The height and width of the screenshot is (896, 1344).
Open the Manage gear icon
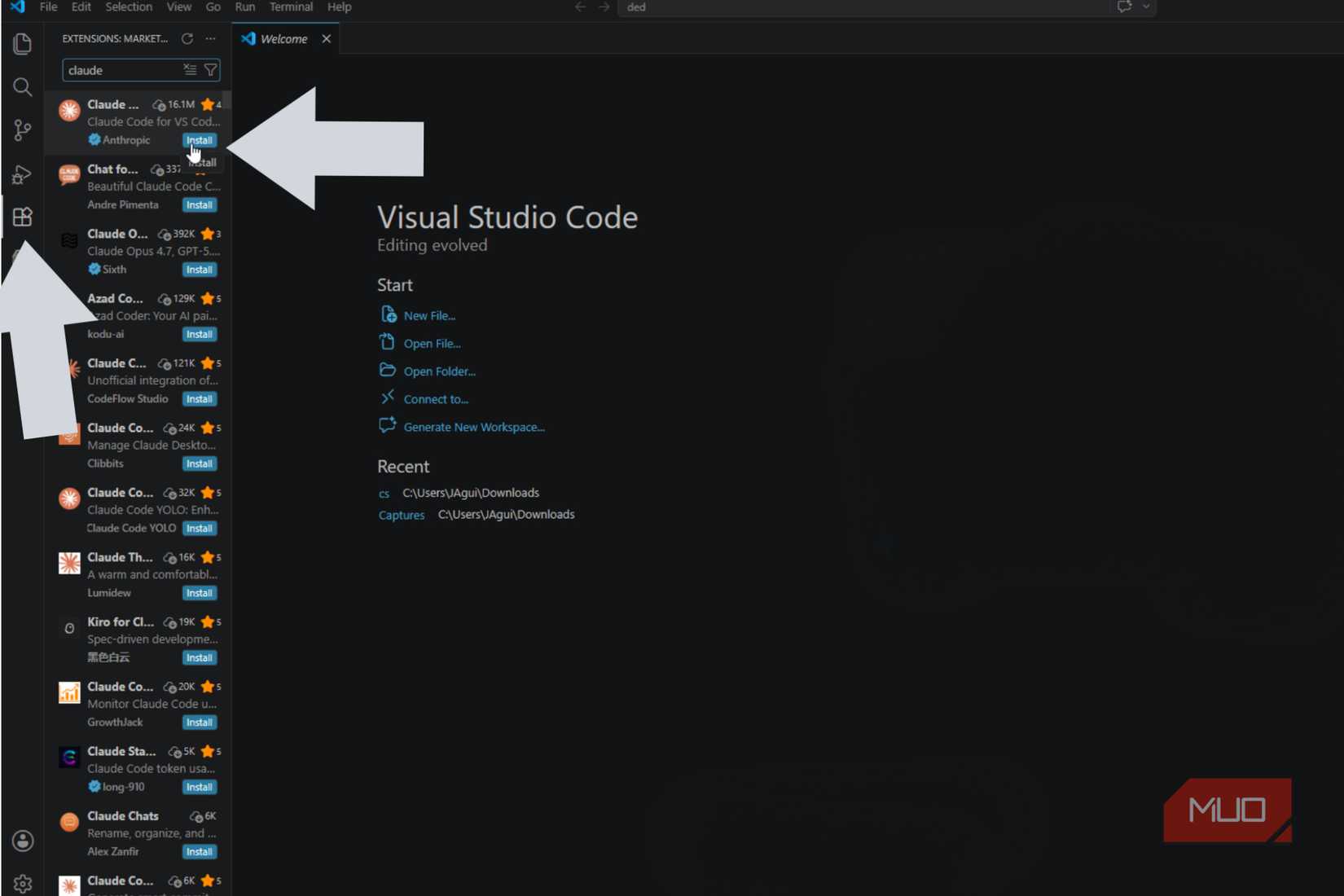23,884
